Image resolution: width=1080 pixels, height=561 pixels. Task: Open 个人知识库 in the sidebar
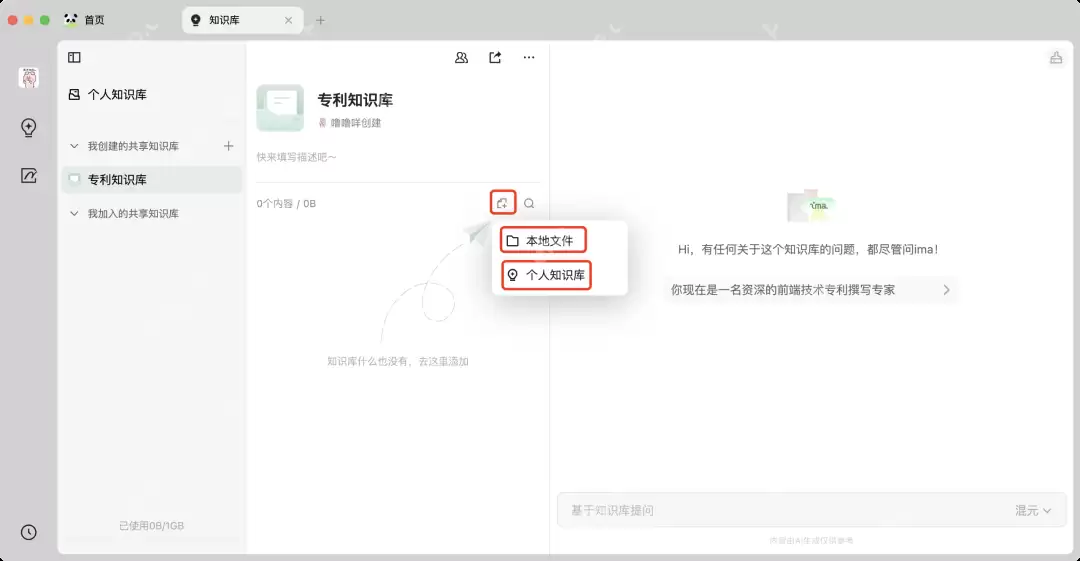[x=108, y=94]
